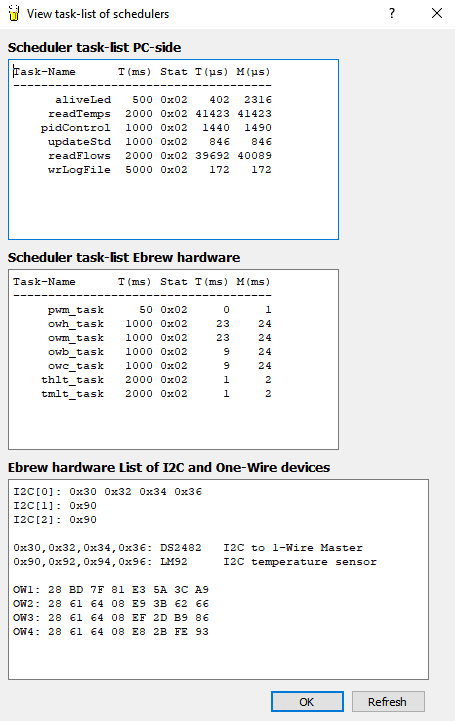Screen dimensions: 455x721
Task: Click the tmlt_task line
Action: [142, 394]
